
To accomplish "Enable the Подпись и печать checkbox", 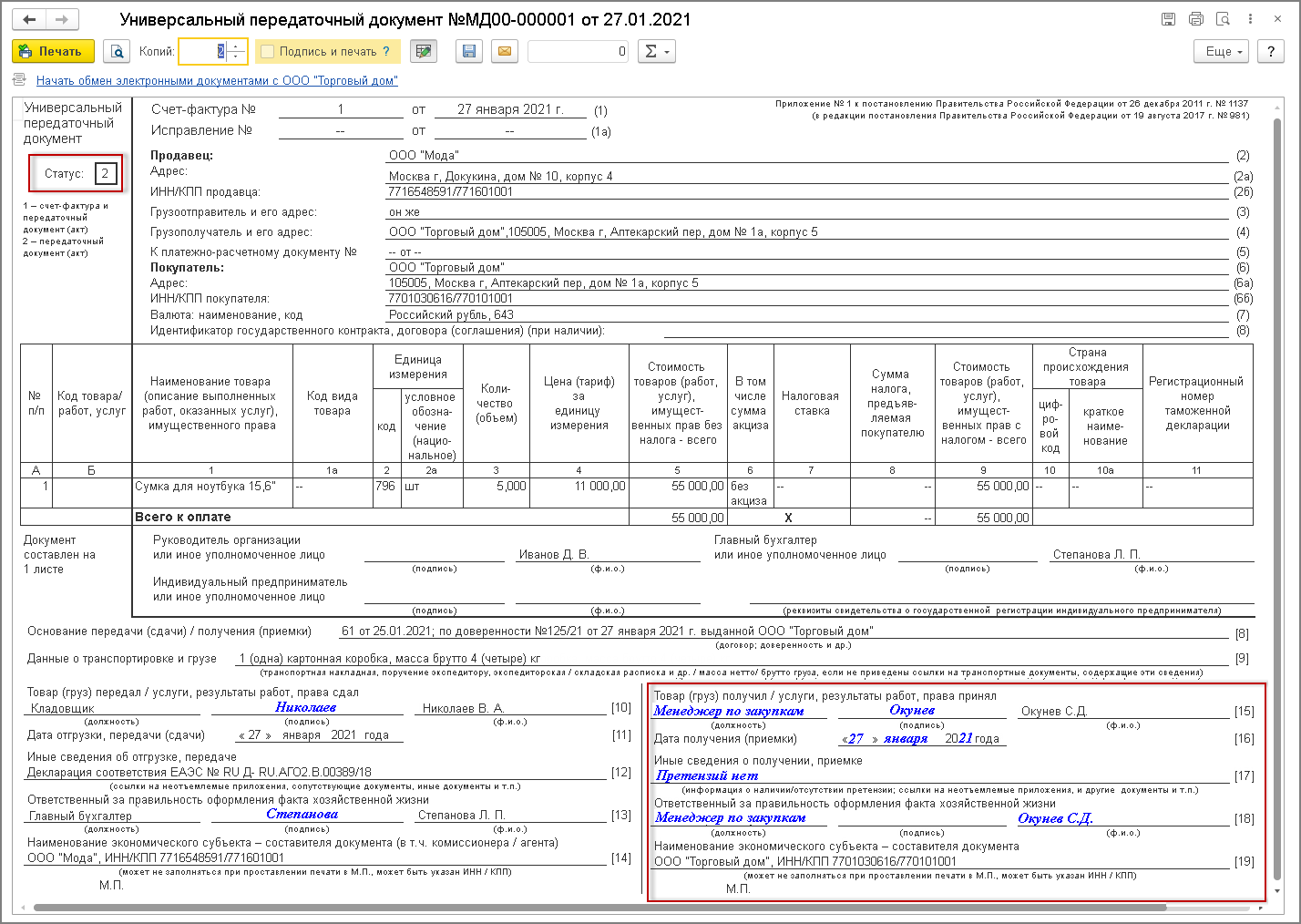I will point(267,52).
